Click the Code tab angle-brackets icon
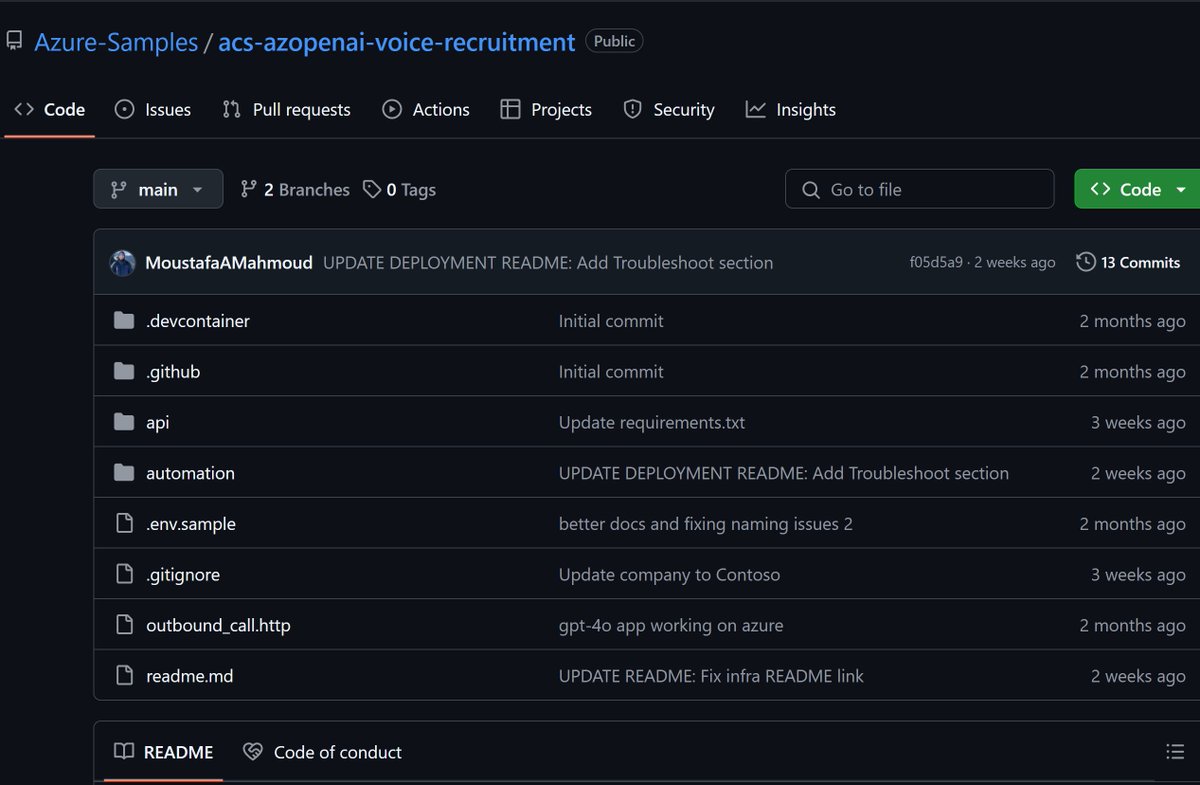1200x785 pixels. pyautogui.click(x=24, y=109)
